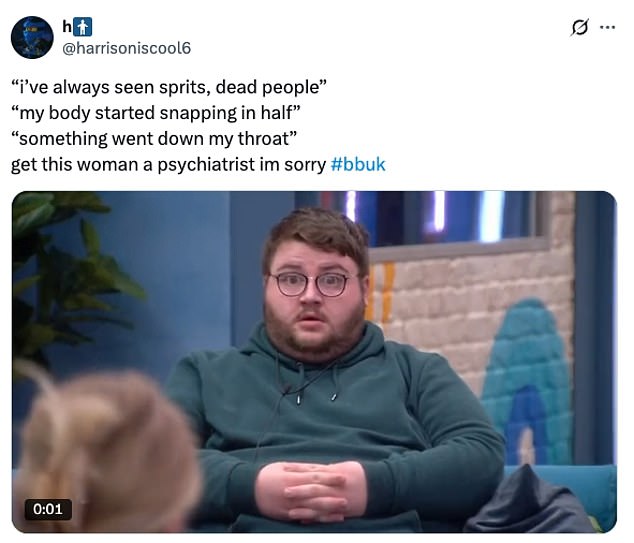Click the blue person emoji beside name
634x543 pixels.
84,27
